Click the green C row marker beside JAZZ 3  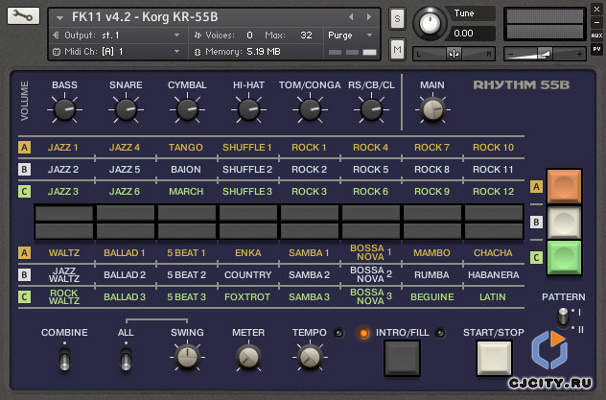click(x=24, y=191)
